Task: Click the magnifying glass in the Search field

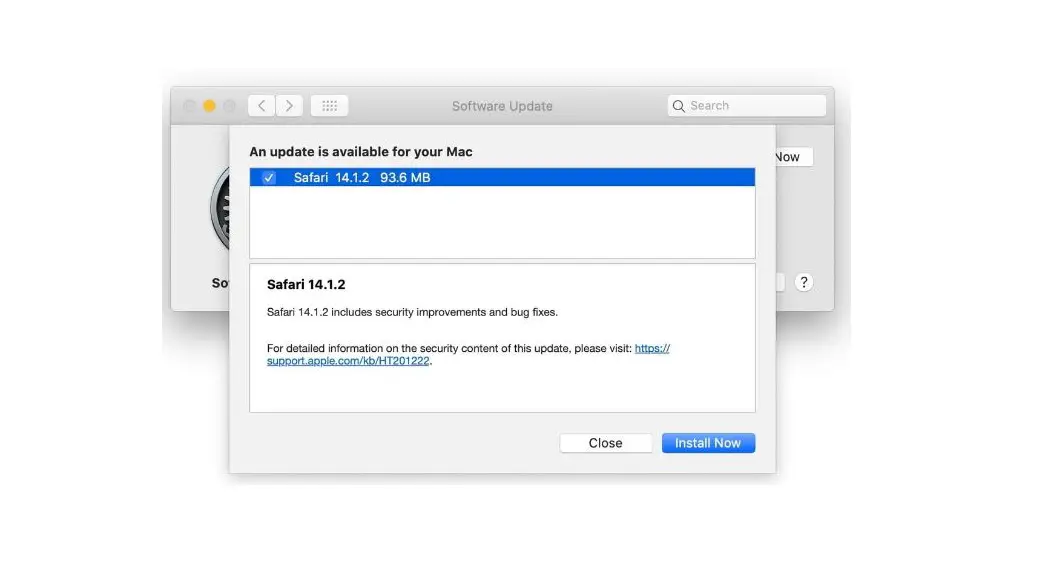Action: [680, 105]
